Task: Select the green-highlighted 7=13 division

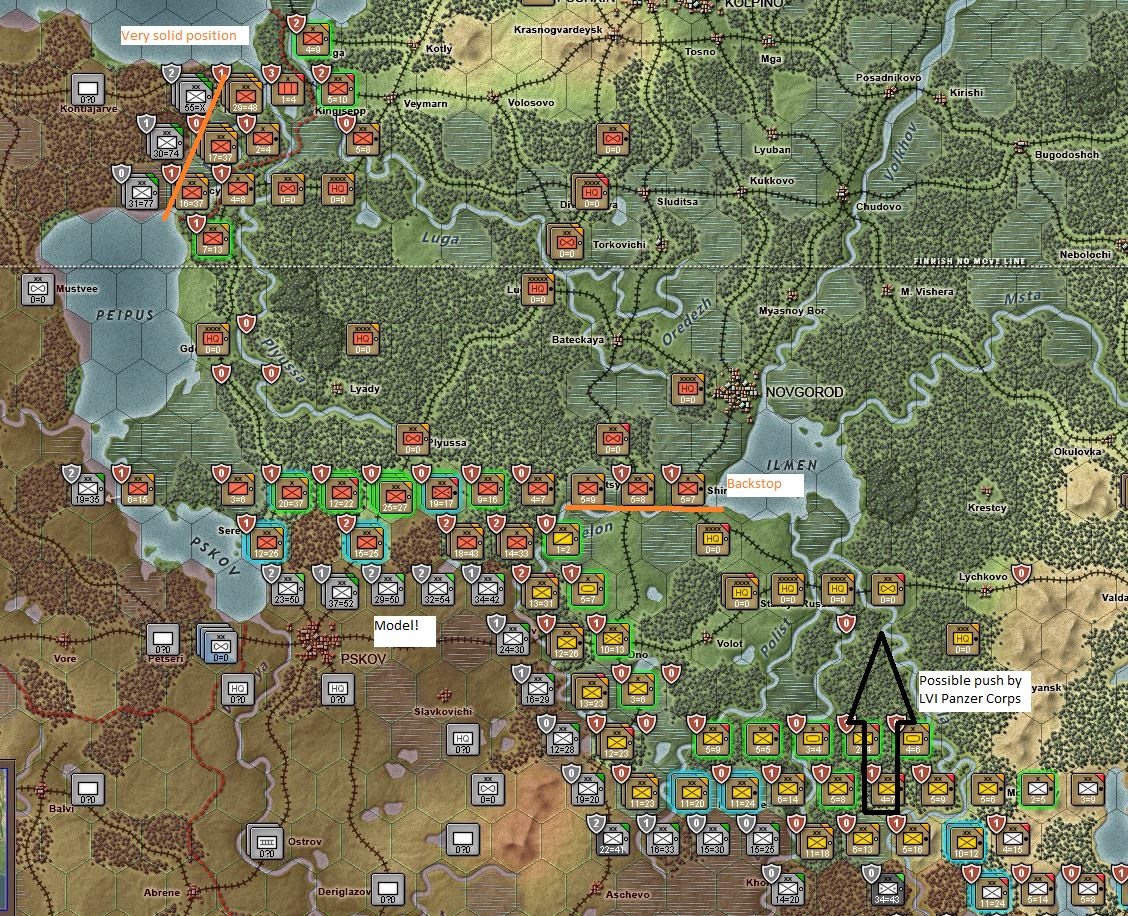Action: tap(212, 239)
